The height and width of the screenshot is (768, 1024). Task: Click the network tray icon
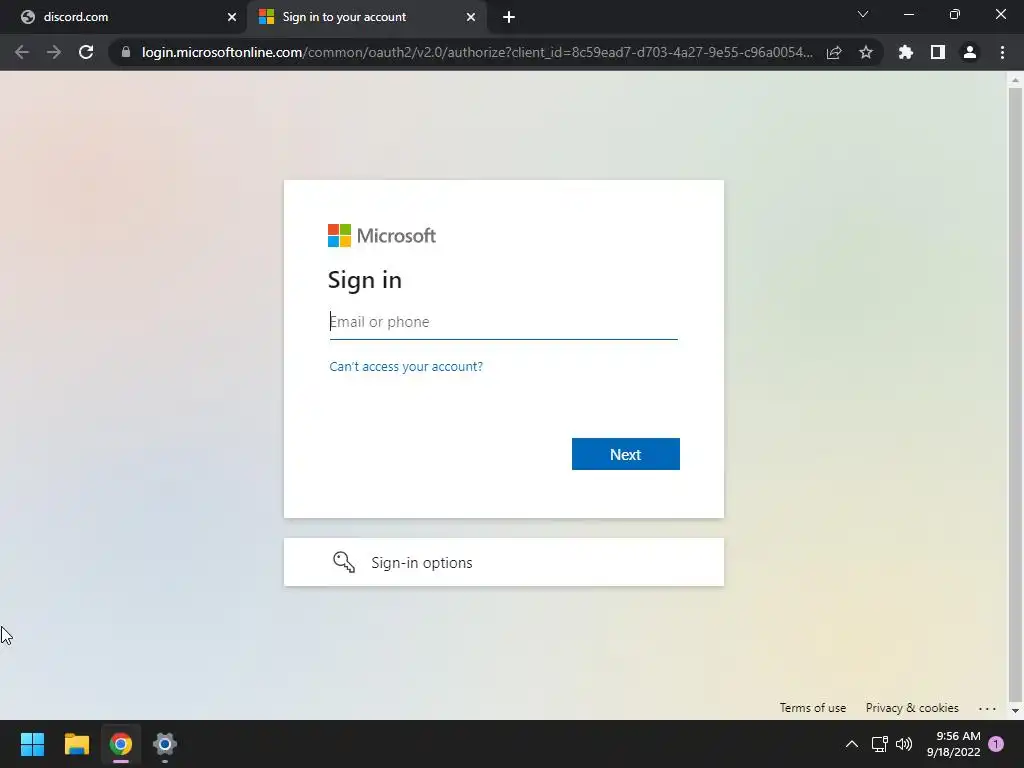[880, 744]
